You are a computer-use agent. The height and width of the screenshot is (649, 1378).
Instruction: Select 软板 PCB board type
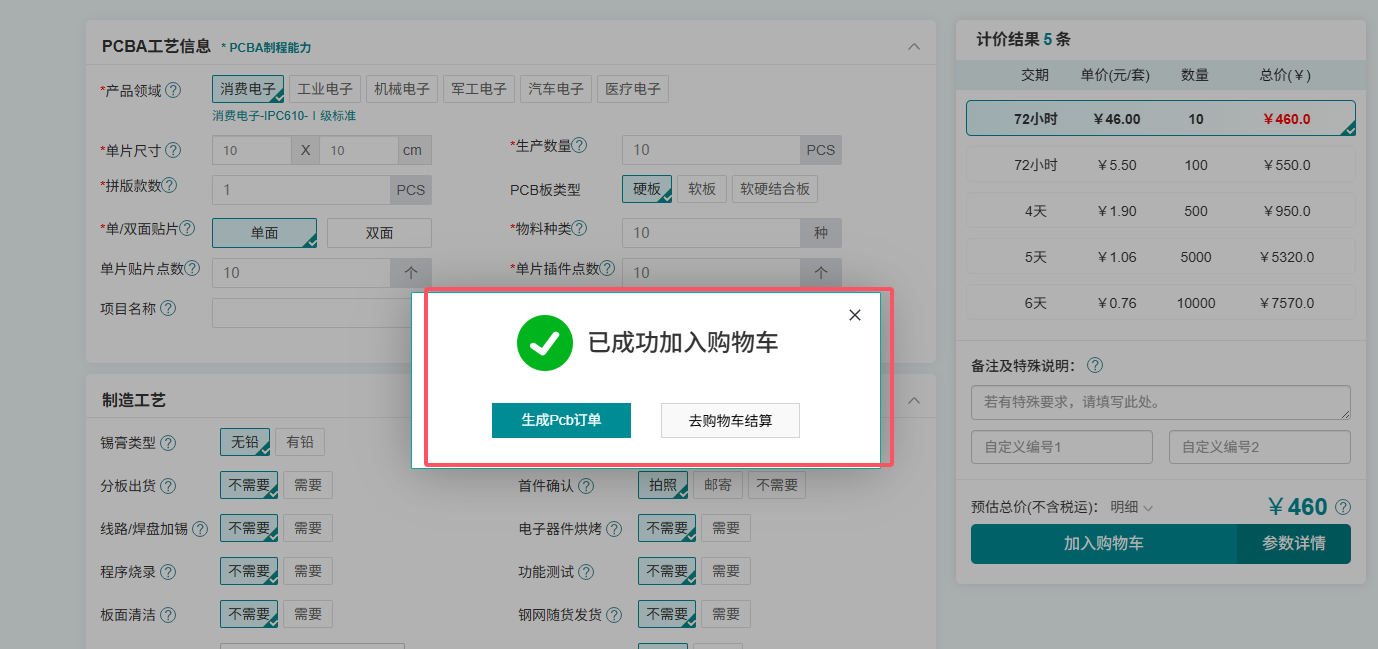pos(702,189)
